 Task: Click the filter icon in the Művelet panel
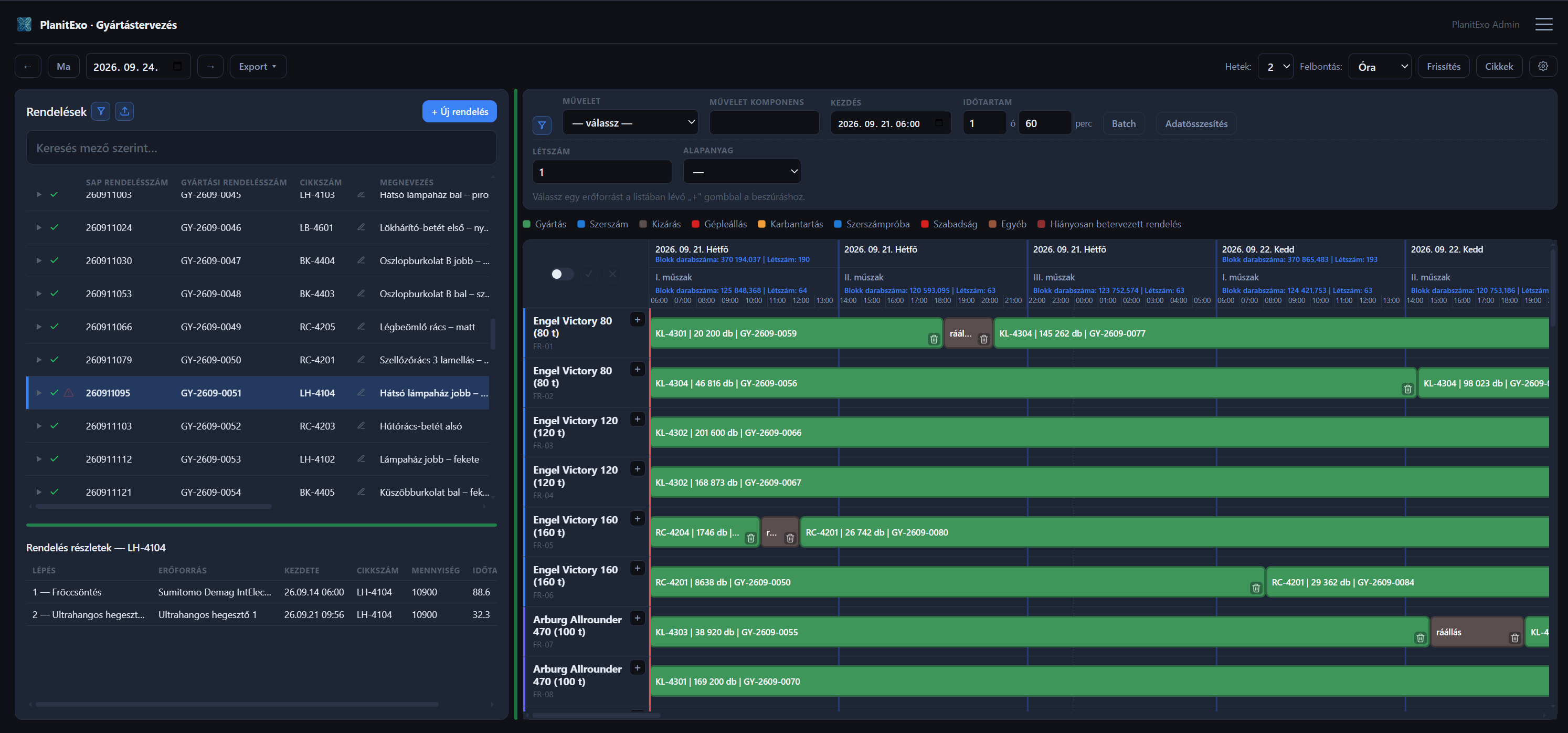click(542, 125)
